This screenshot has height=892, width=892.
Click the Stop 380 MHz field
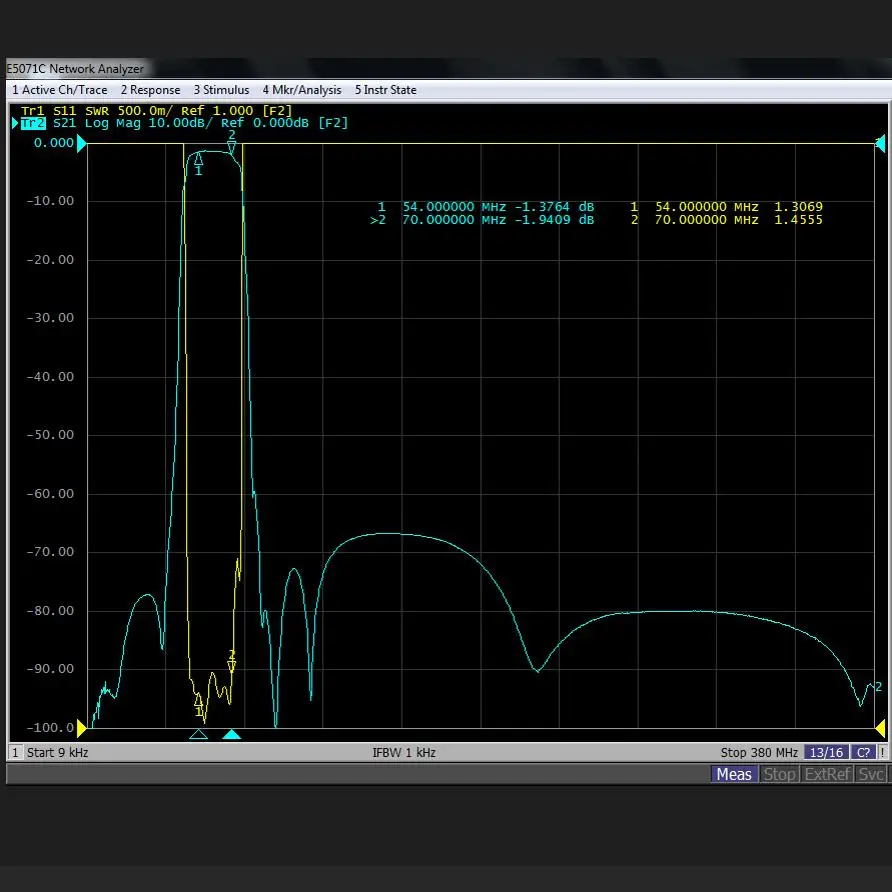coord(758,752)
